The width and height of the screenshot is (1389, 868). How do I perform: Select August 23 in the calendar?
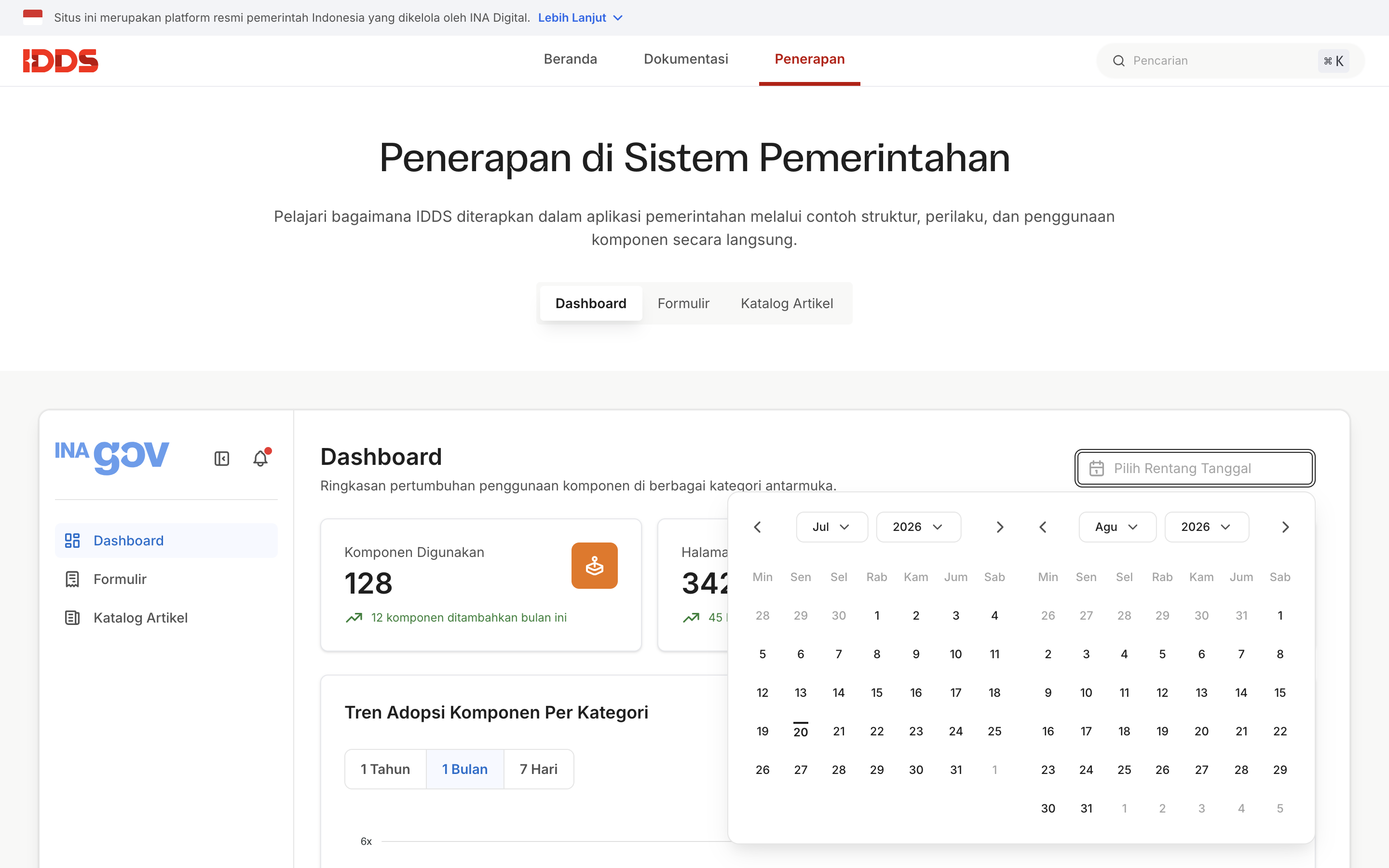[1048, 770]
